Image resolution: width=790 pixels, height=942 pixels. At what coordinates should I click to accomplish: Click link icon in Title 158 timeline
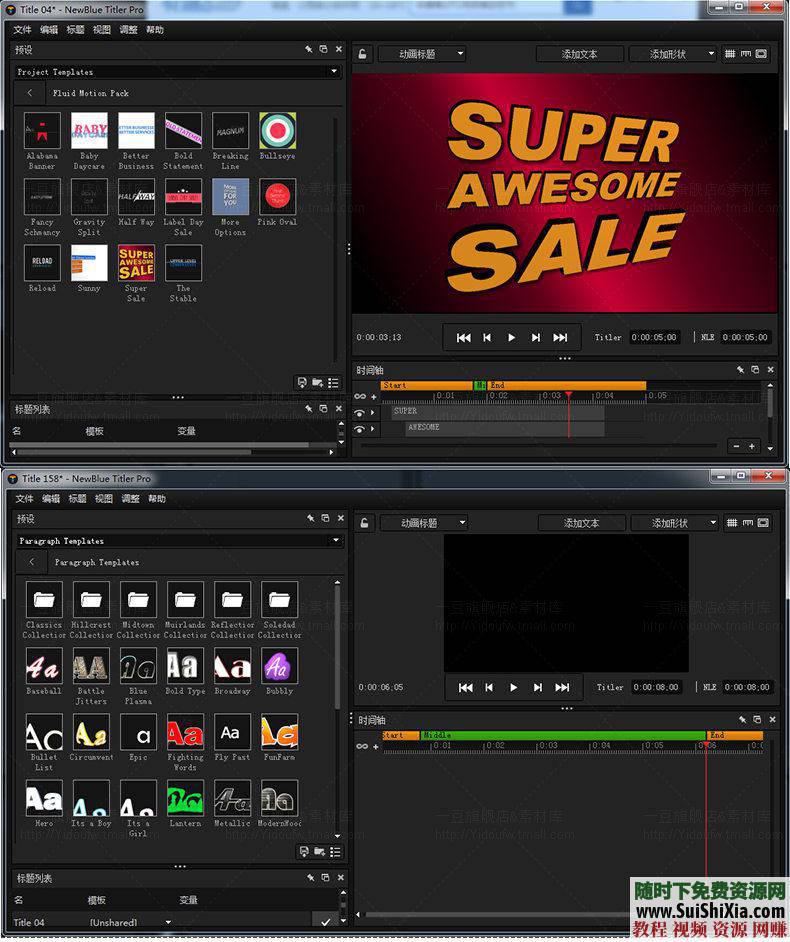361,746
